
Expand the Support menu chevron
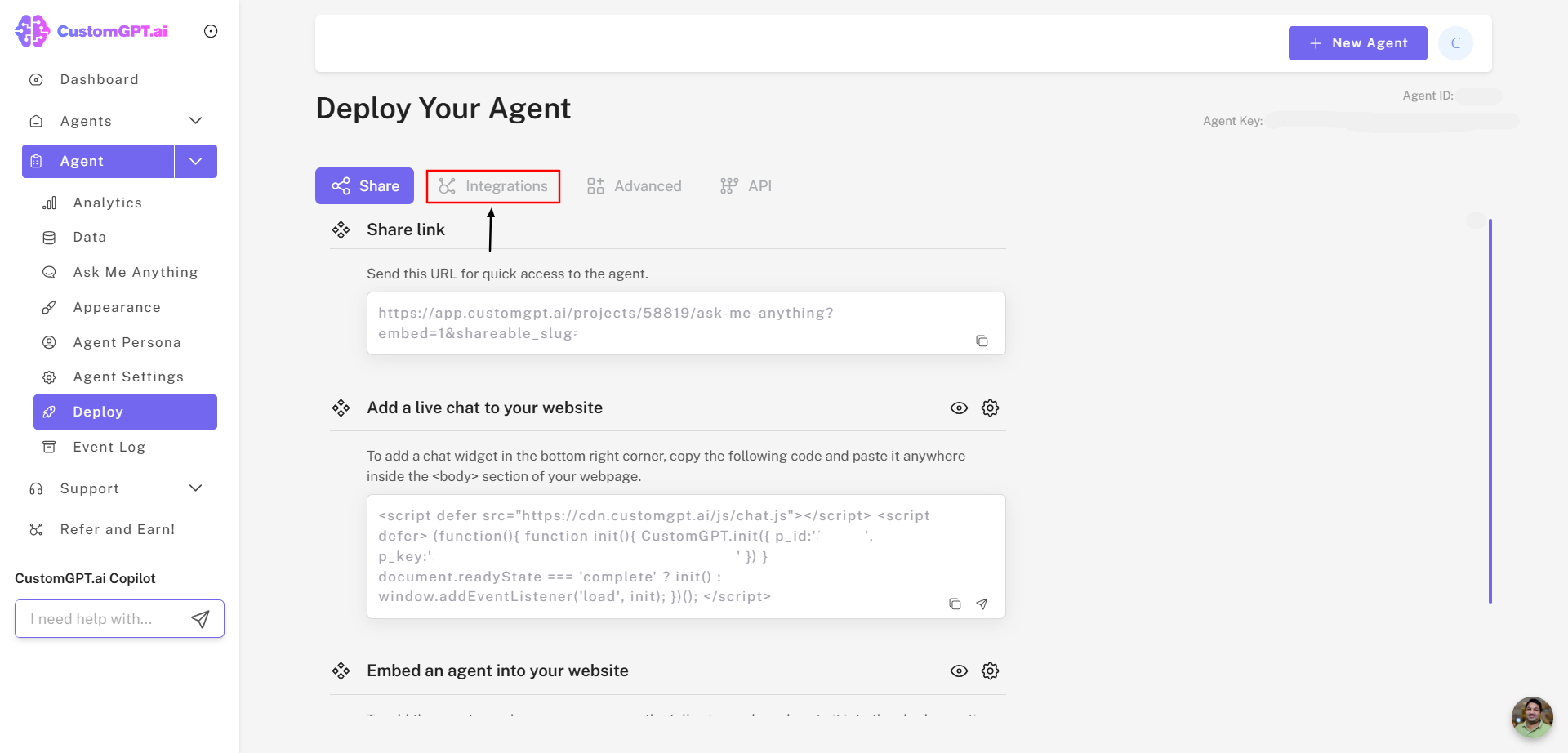click(x=195, y=488)
